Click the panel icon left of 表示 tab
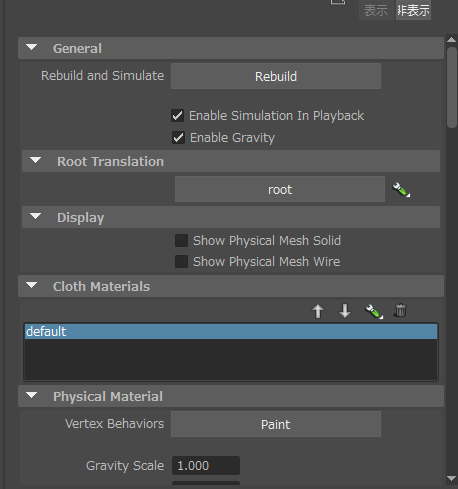 [x=338, y=2]
